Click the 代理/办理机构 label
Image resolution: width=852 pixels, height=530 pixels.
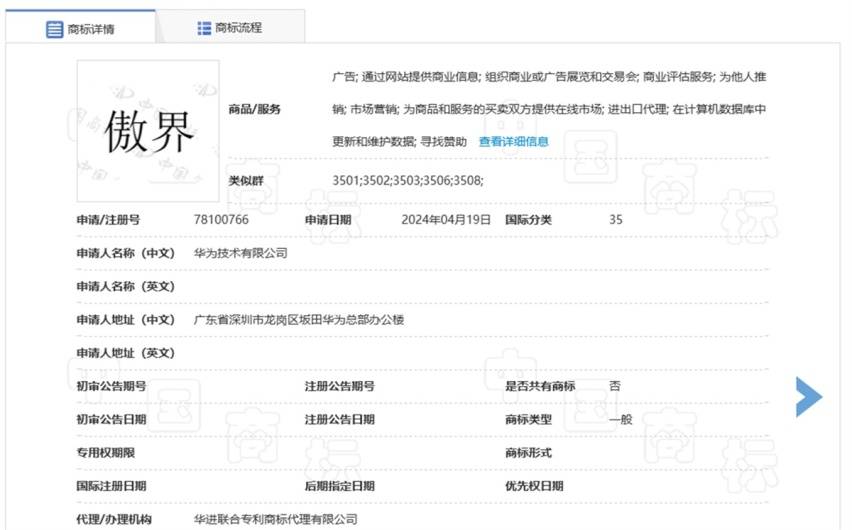point(114,519)
